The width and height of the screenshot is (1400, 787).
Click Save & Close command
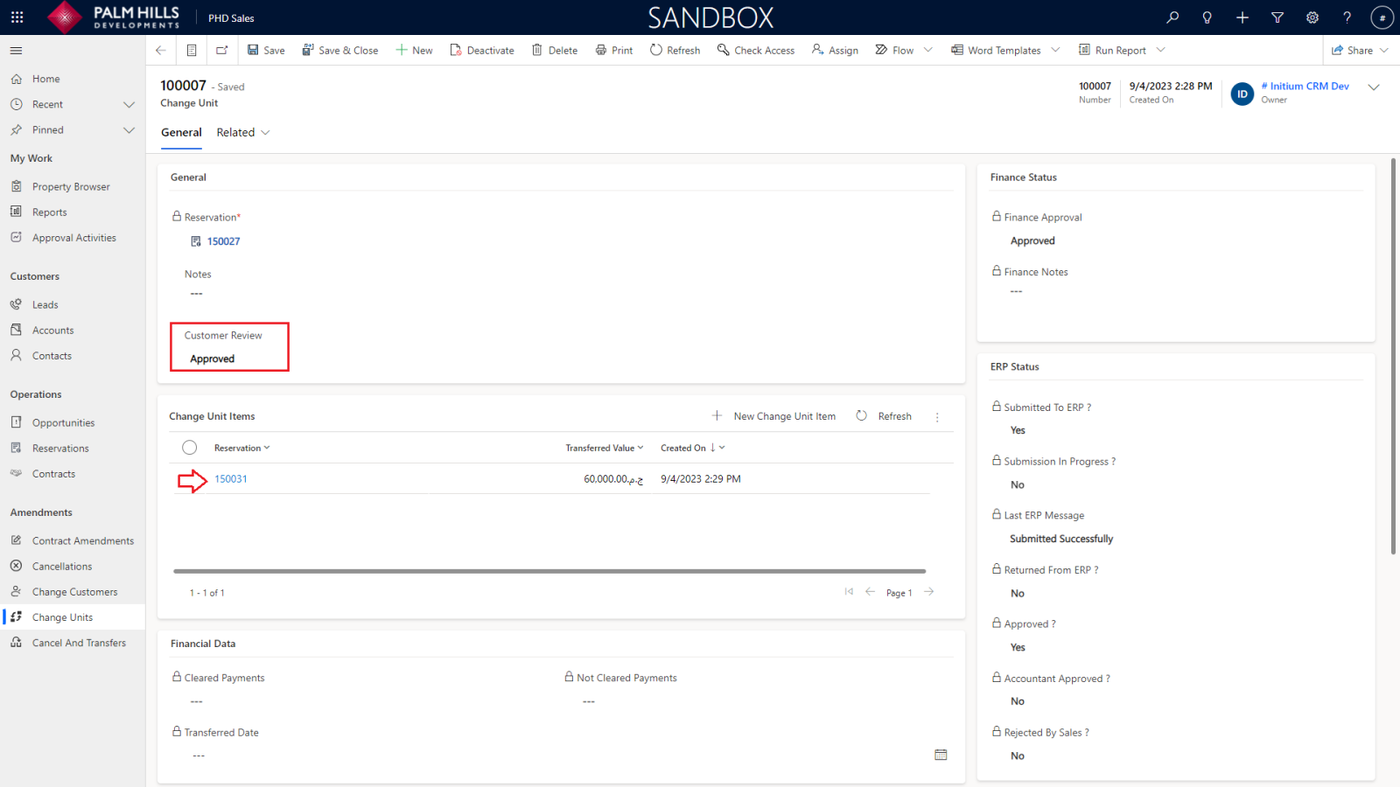pos(340,50)
